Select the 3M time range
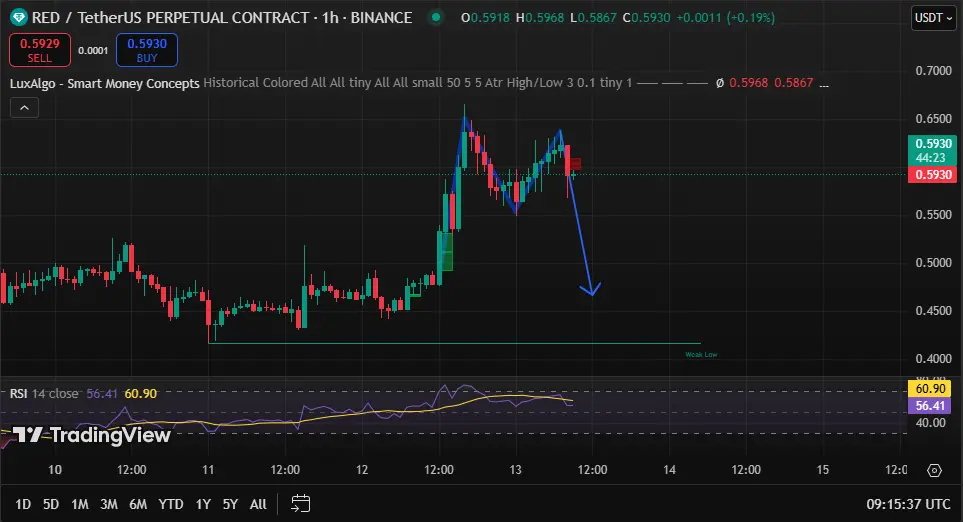 tap(109, 504)
